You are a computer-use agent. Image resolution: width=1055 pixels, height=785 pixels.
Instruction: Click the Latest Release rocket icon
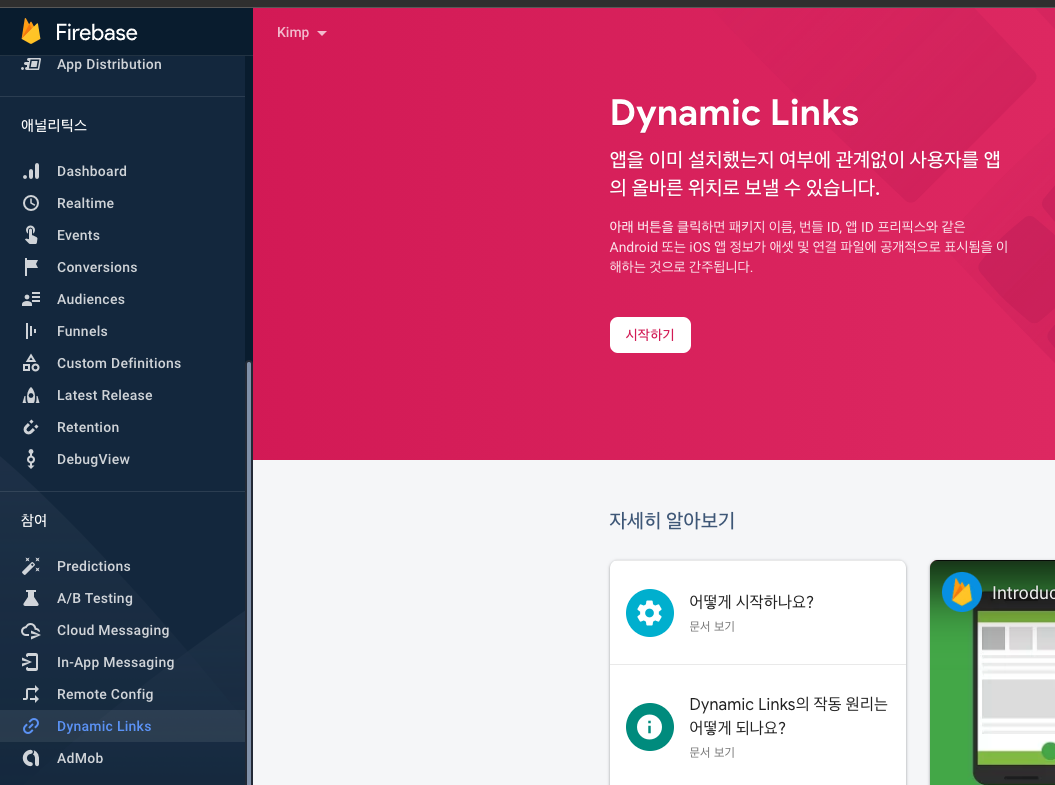31,396
